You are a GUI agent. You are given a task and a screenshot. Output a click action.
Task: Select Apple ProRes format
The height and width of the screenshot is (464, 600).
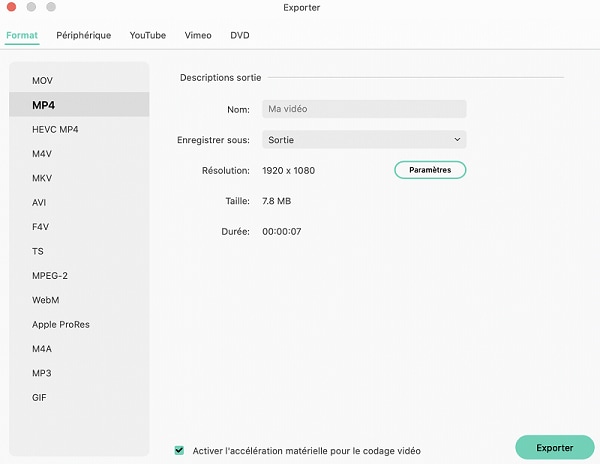79,324
